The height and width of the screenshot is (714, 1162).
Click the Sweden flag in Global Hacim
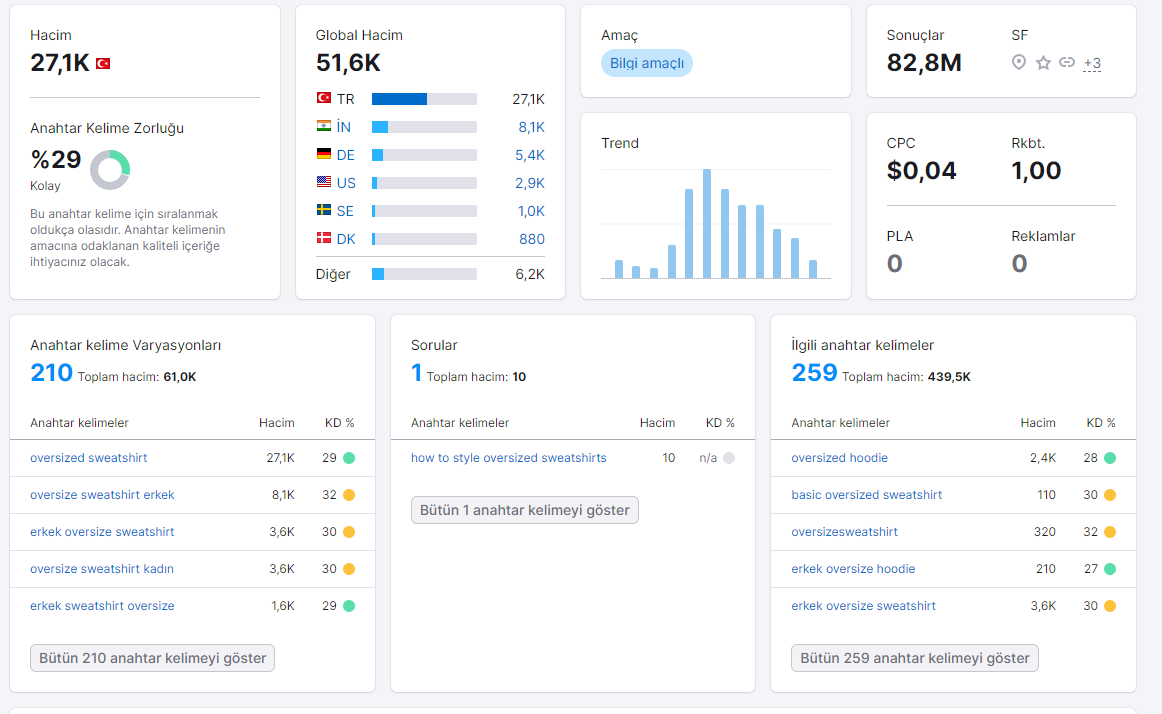click(324, 211)
